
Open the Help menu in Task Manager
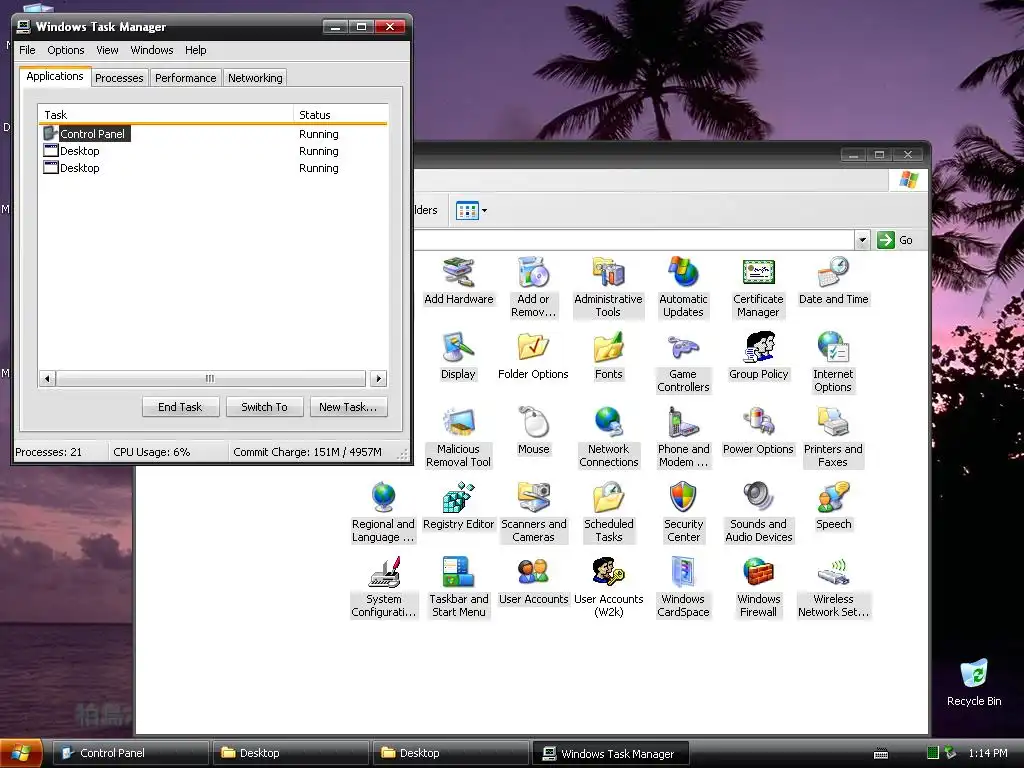pyautogui.click(x=195, y=50)
